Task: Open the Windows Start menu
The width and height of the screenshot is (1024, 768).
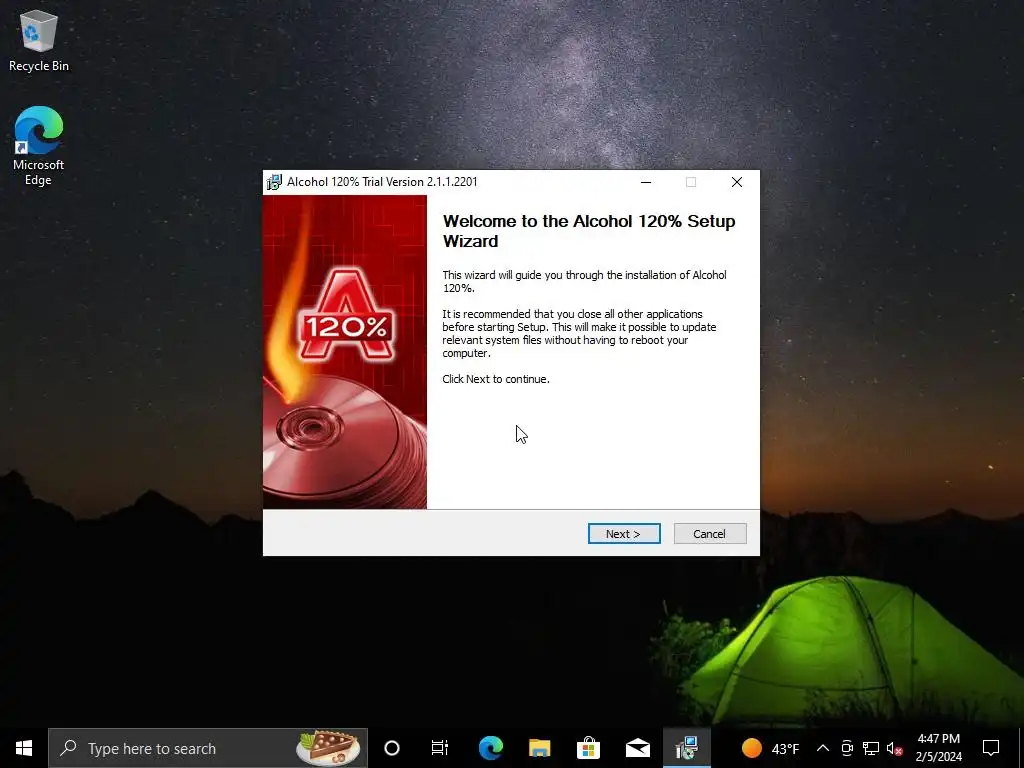Action: point(24,748)
